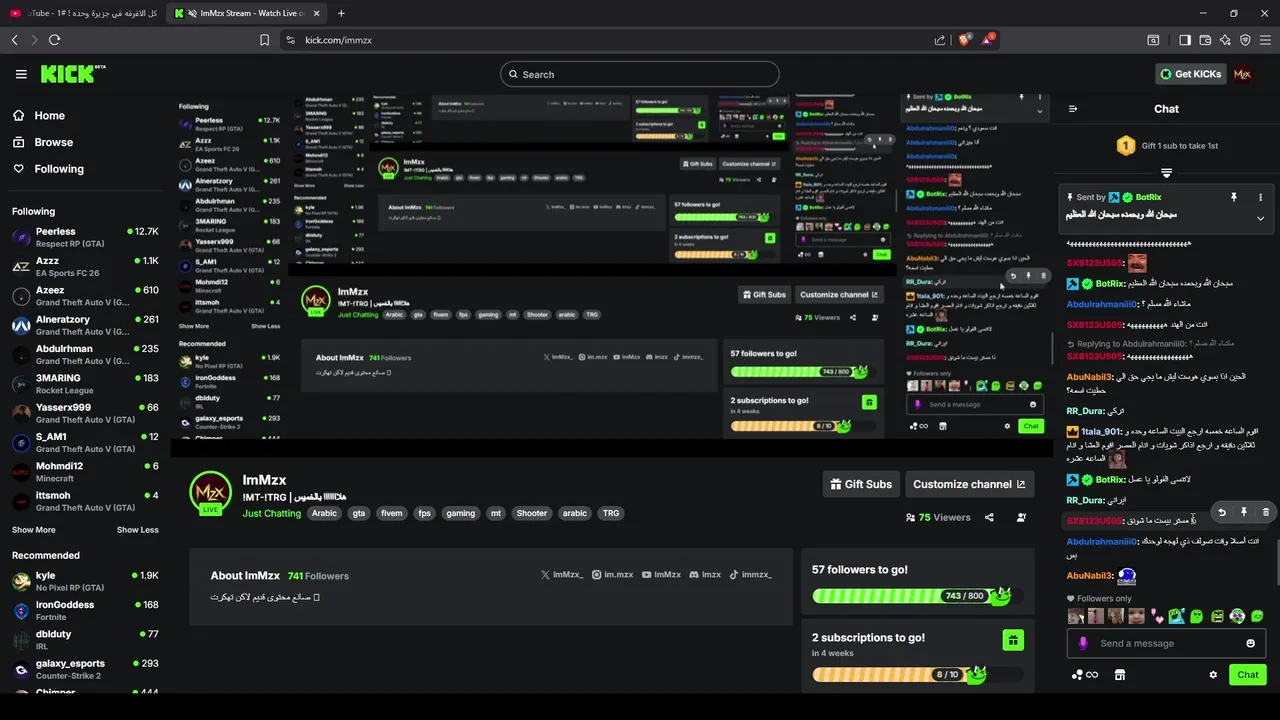Click the KICK logo

point(72,74)
